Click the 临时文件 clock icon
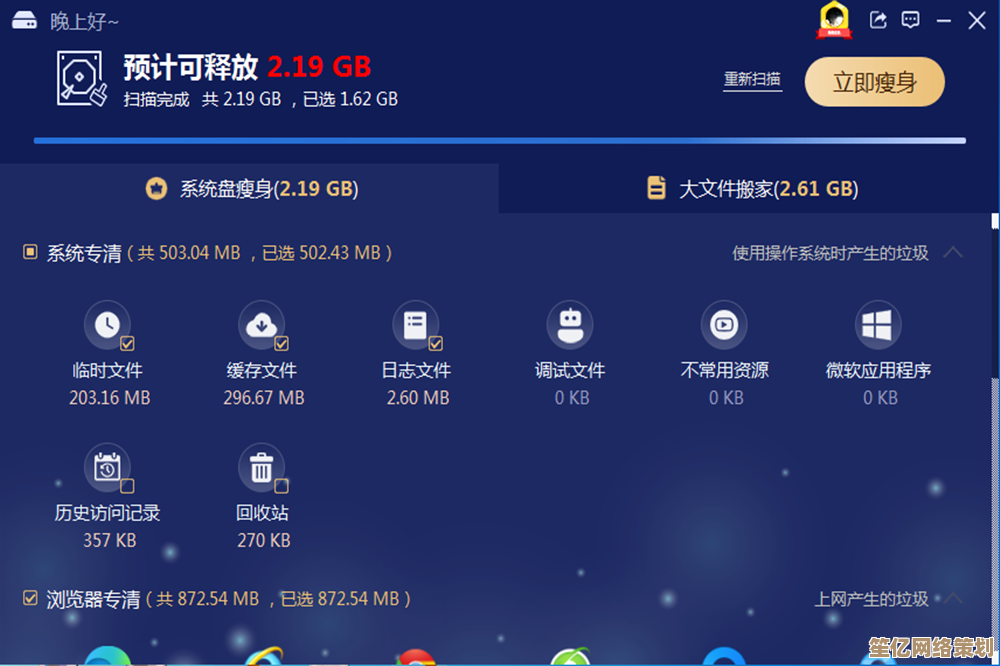The width and height of the screenshot is (1000, 666). point(107,325)
